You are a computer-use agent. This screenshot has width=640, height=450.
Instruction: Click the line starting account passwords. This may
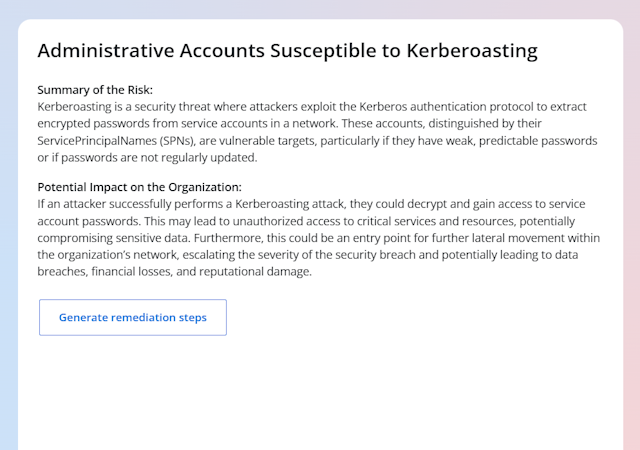click(x=306, y=221)
